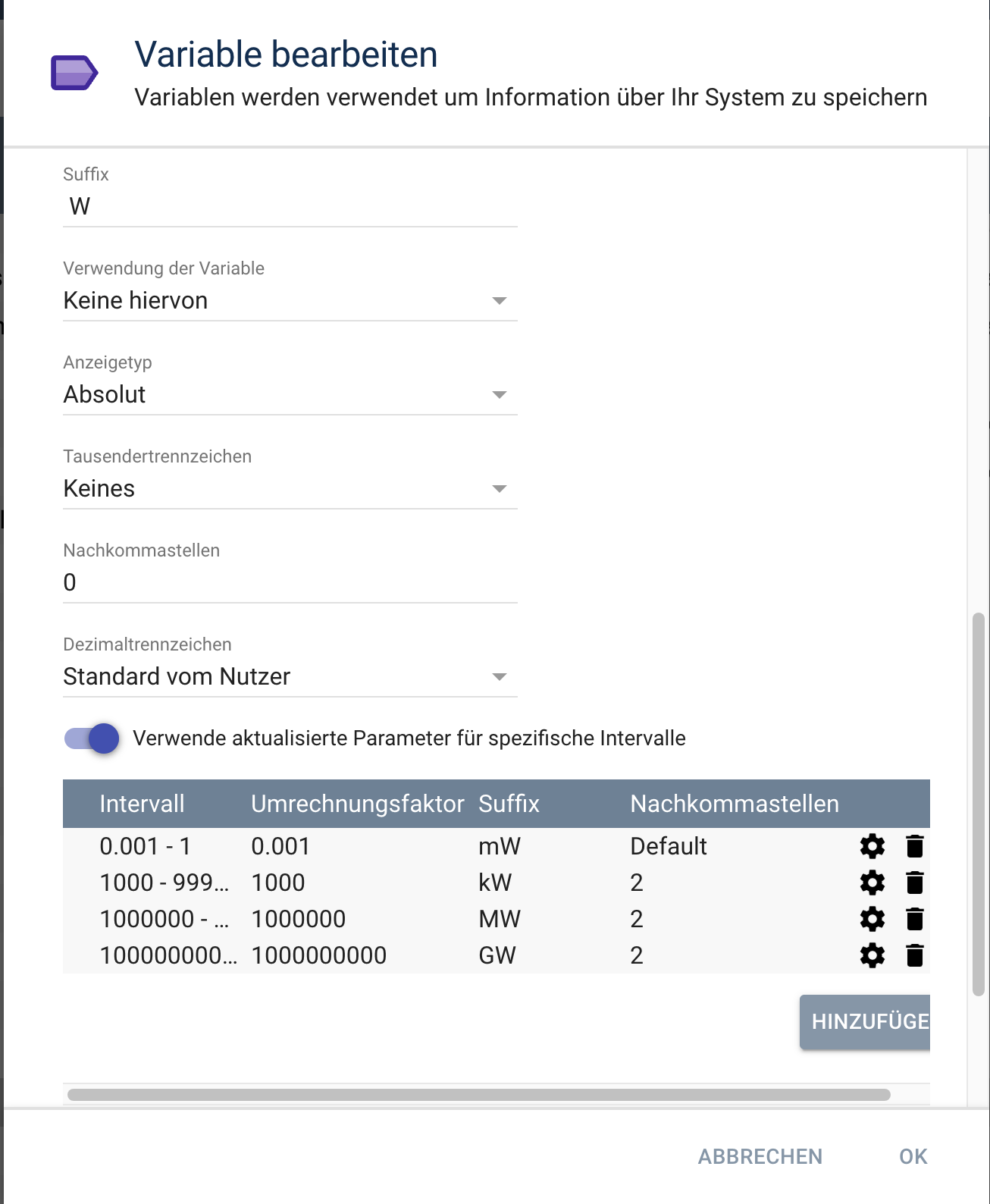Confirm with the OK button
The image size is (990, 1204).
pos(913,1156)
